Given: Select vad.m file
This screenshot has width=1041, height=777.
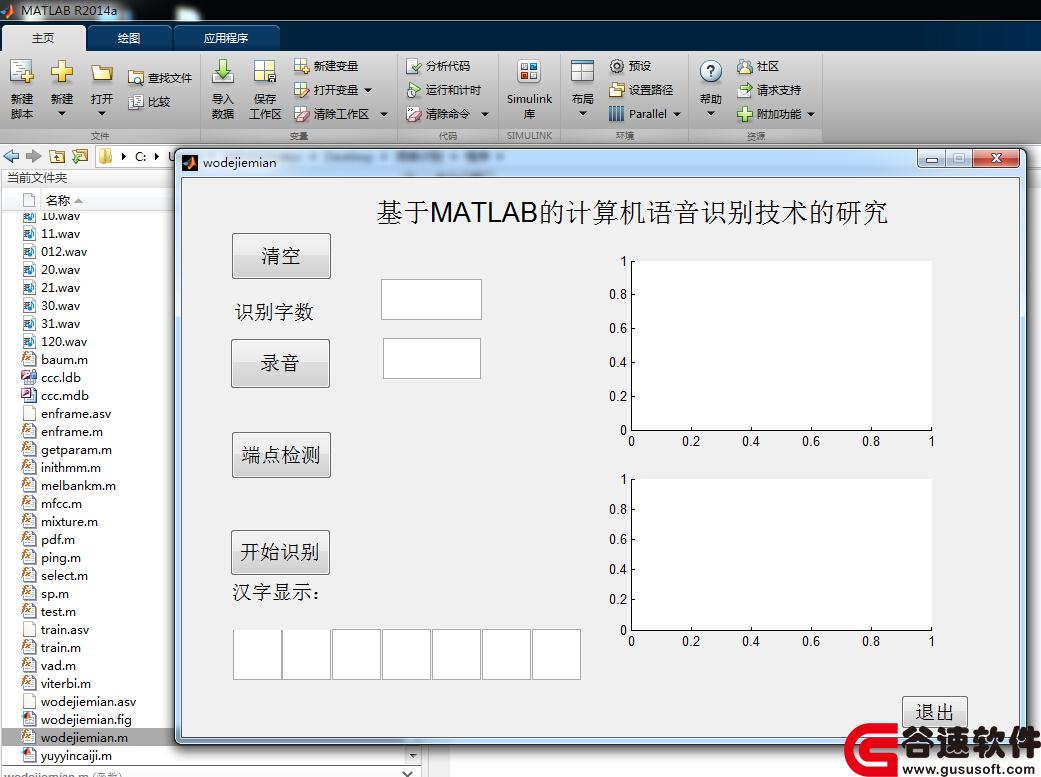Looking at the screenshot, I should pyautogui.click(x=58, y=665).
